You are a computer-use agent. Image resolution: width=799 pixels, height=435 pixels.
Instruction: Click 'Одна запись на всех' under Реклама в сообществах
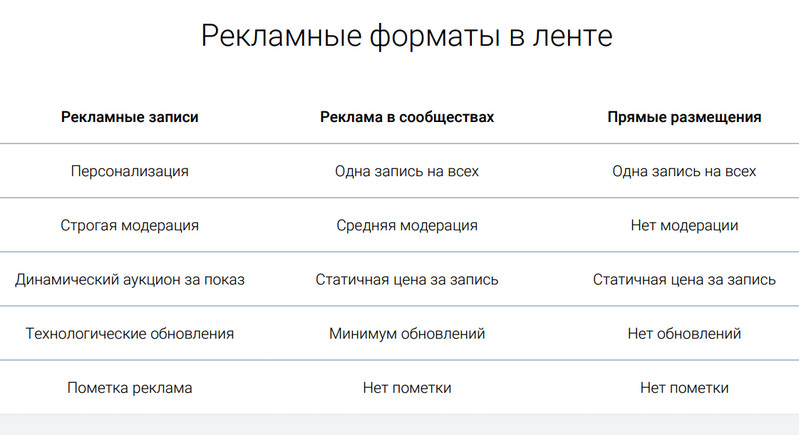407,171
